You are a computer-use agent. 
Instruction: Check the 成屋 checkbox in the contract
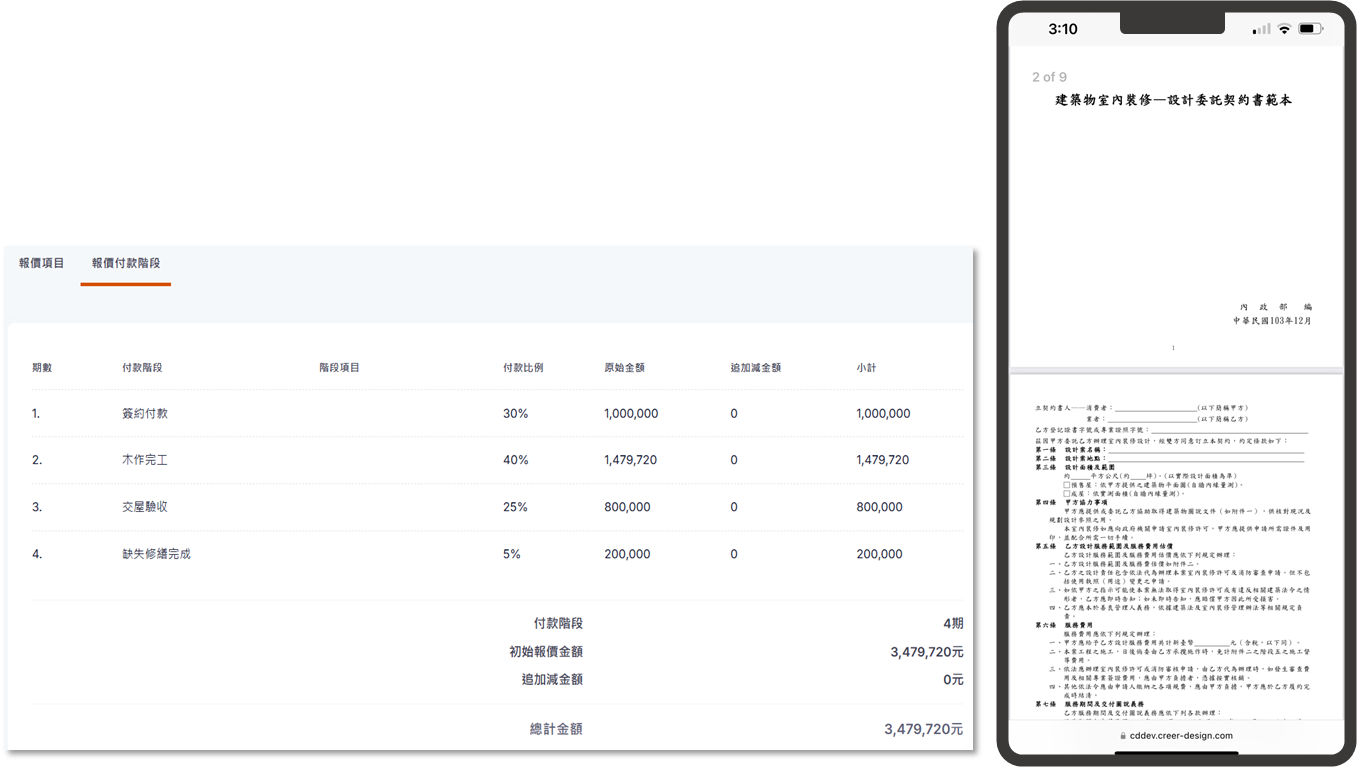click(x=1067, y=493)
